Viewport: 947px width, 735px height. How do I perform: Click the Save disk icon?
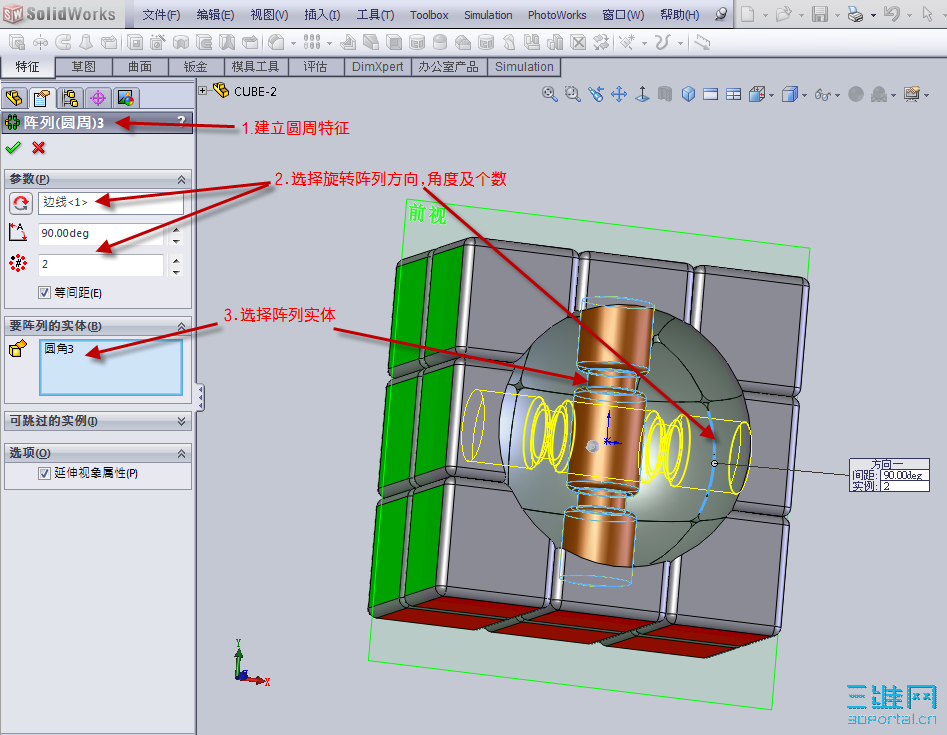point(820,14)
